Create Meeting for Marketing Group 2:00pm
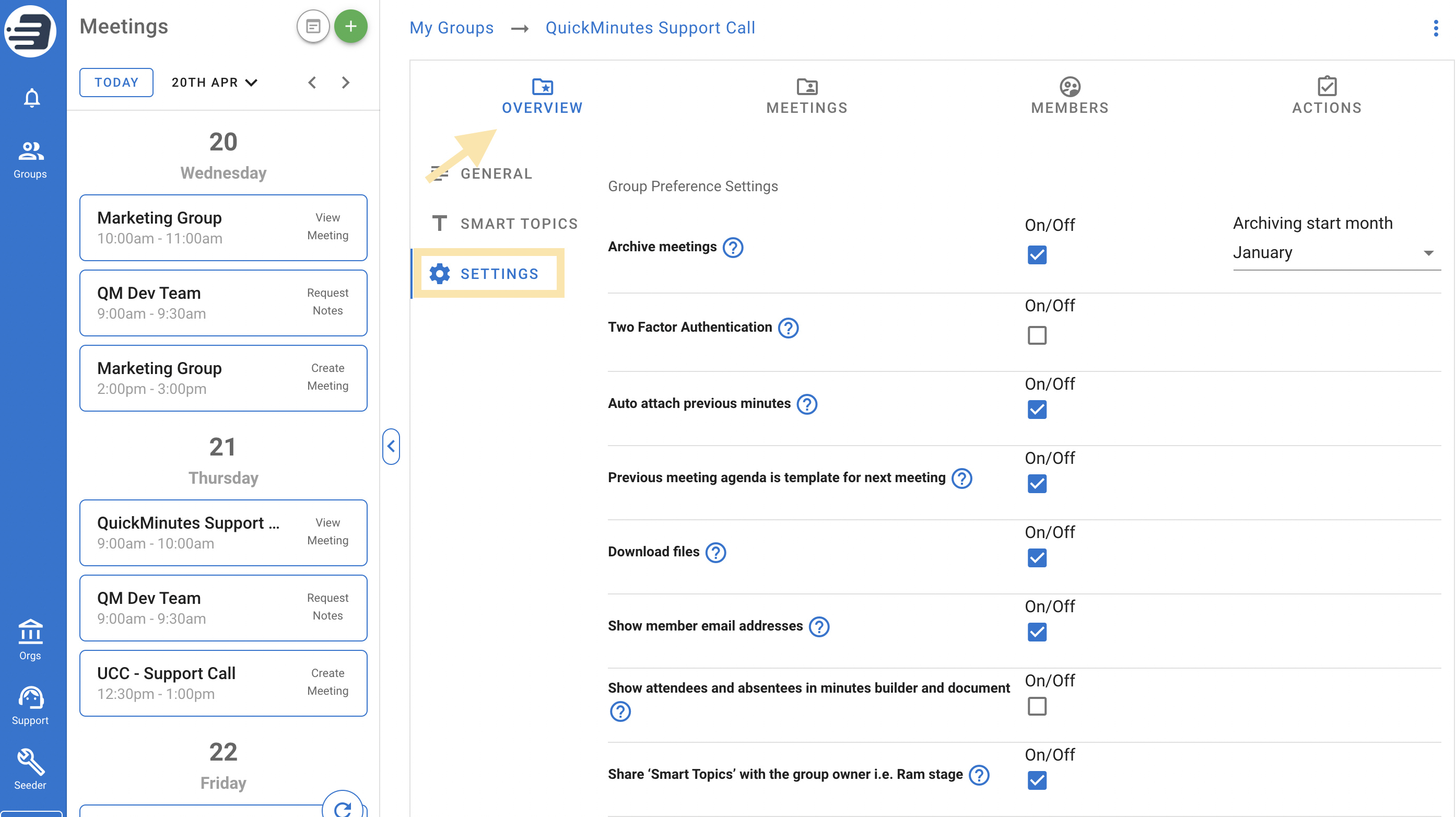This screenshot has width=1456, height=817. point(328,377)
